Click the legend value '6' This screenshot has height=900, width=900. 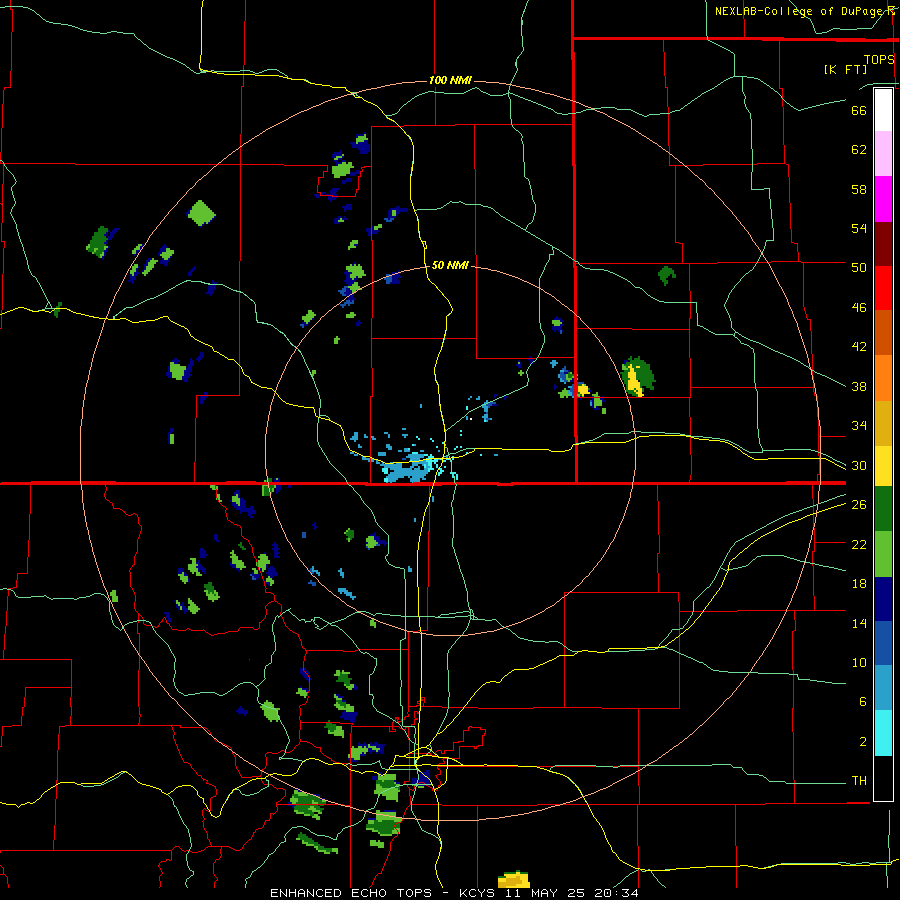863,702
